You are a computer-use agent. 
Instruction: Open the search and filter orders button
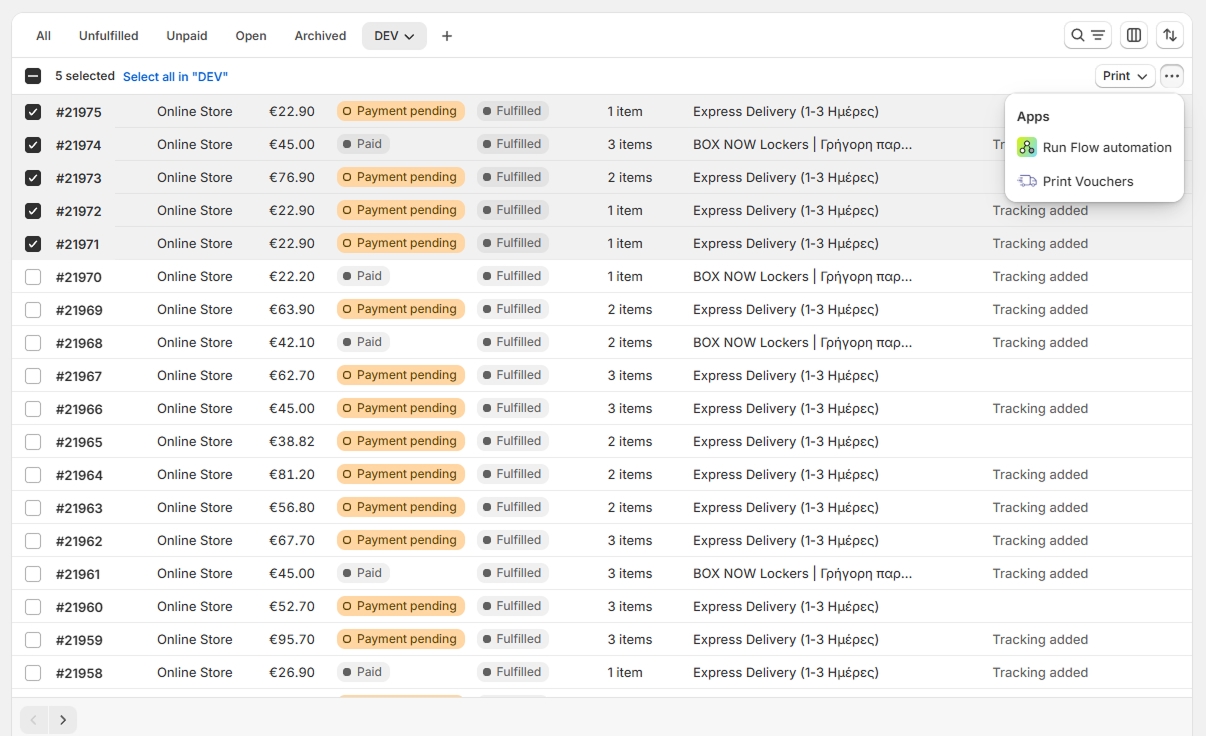point(1087,36)
